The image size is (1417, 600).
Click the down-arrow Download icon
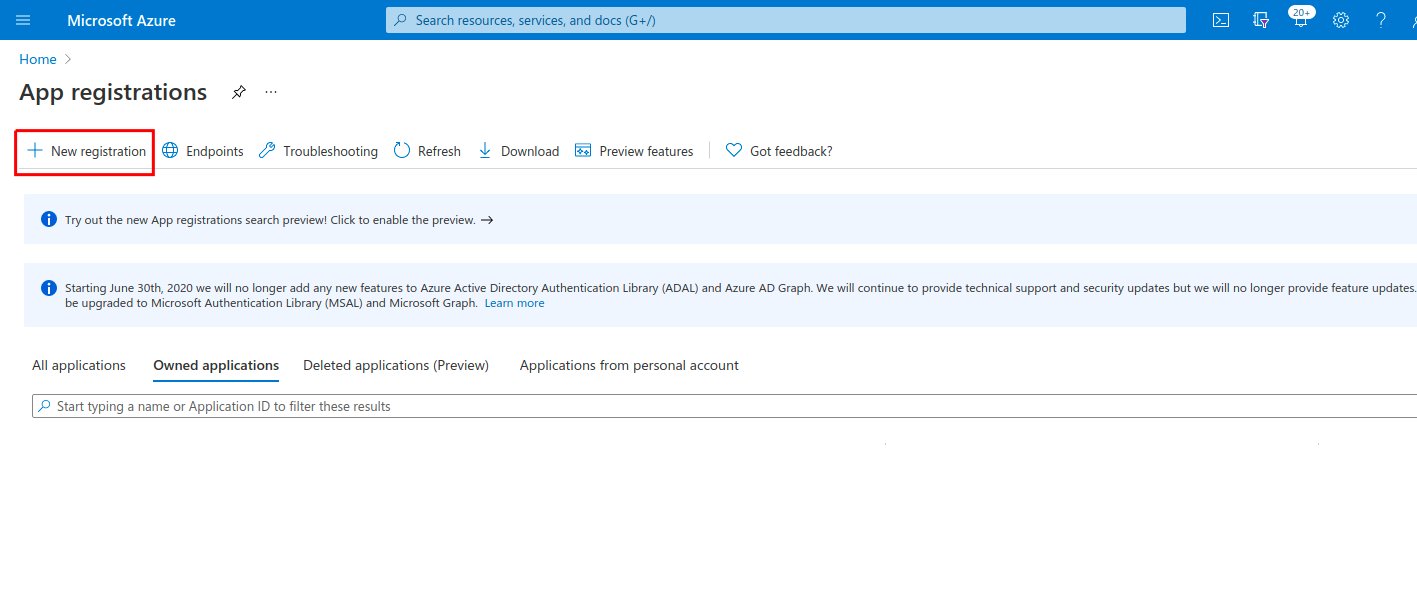coord(485,150)
